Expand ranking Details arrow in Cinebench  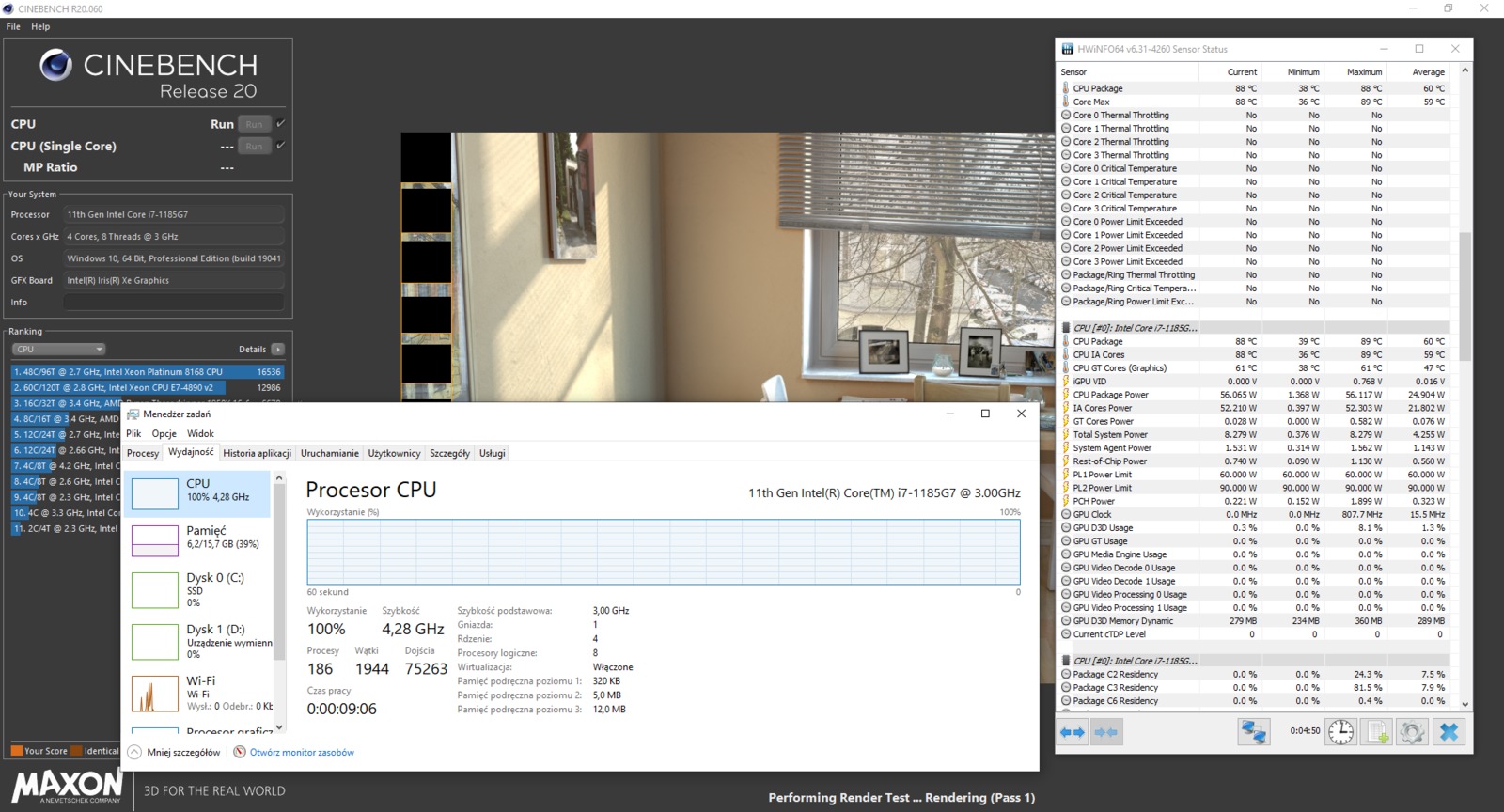[277, 349]
